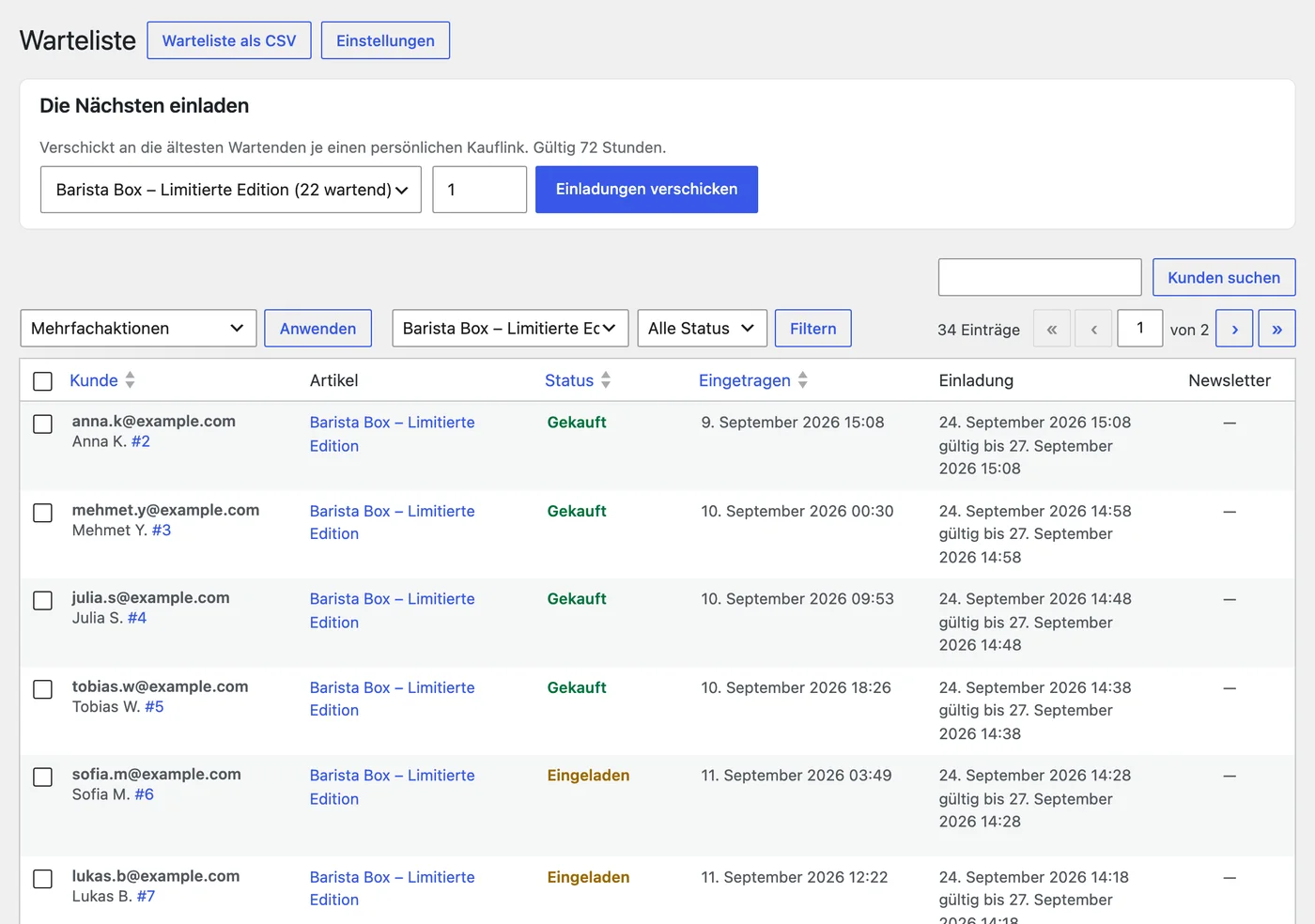Open Anna K. customer link #2

point(141,441)
